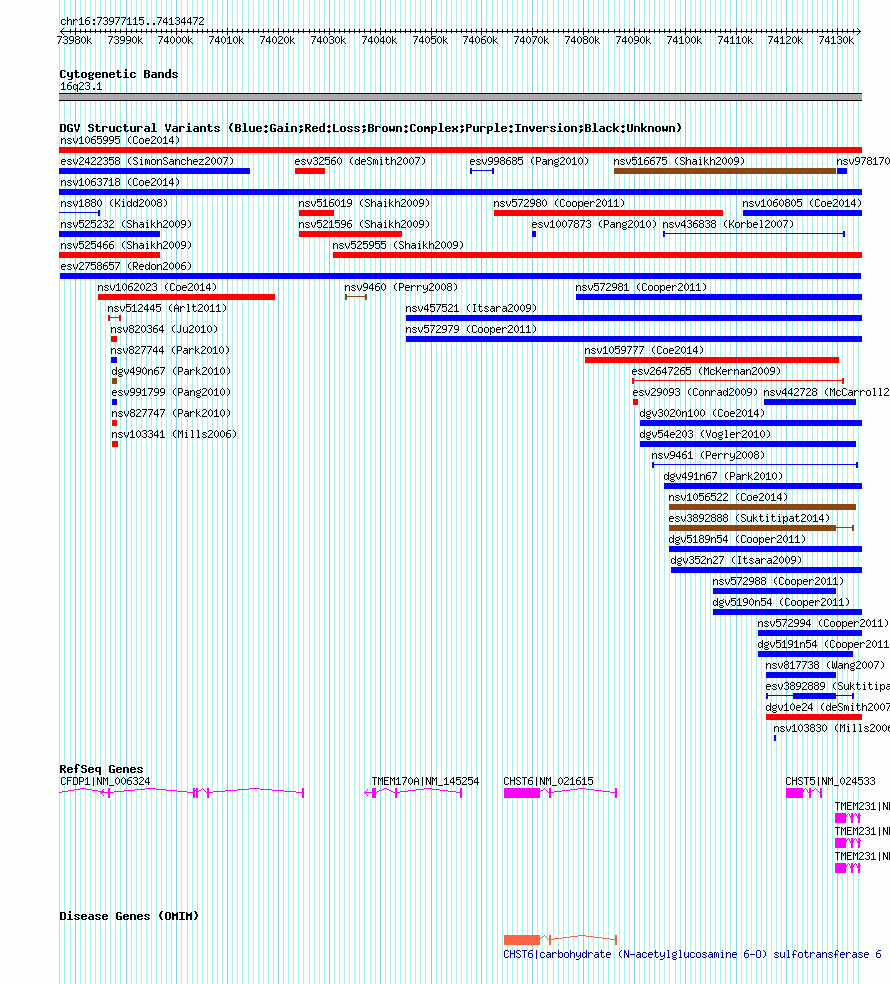Screen dimensions: 890x984
Task: Open nsv820364 (Ju2010) variant label
Action: coord(164,329)
